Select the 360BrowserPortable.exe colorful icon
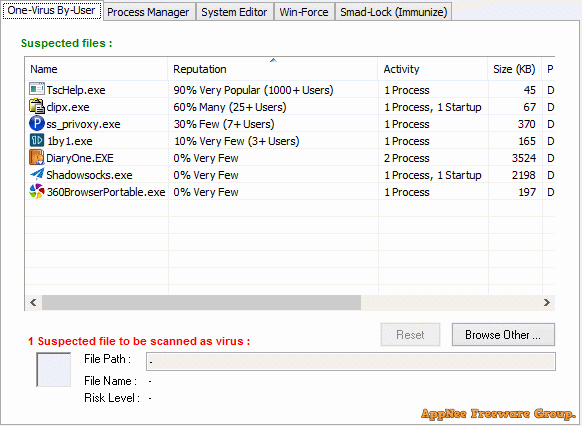Screen dimensions: 582x426 (x=37, y=191)
